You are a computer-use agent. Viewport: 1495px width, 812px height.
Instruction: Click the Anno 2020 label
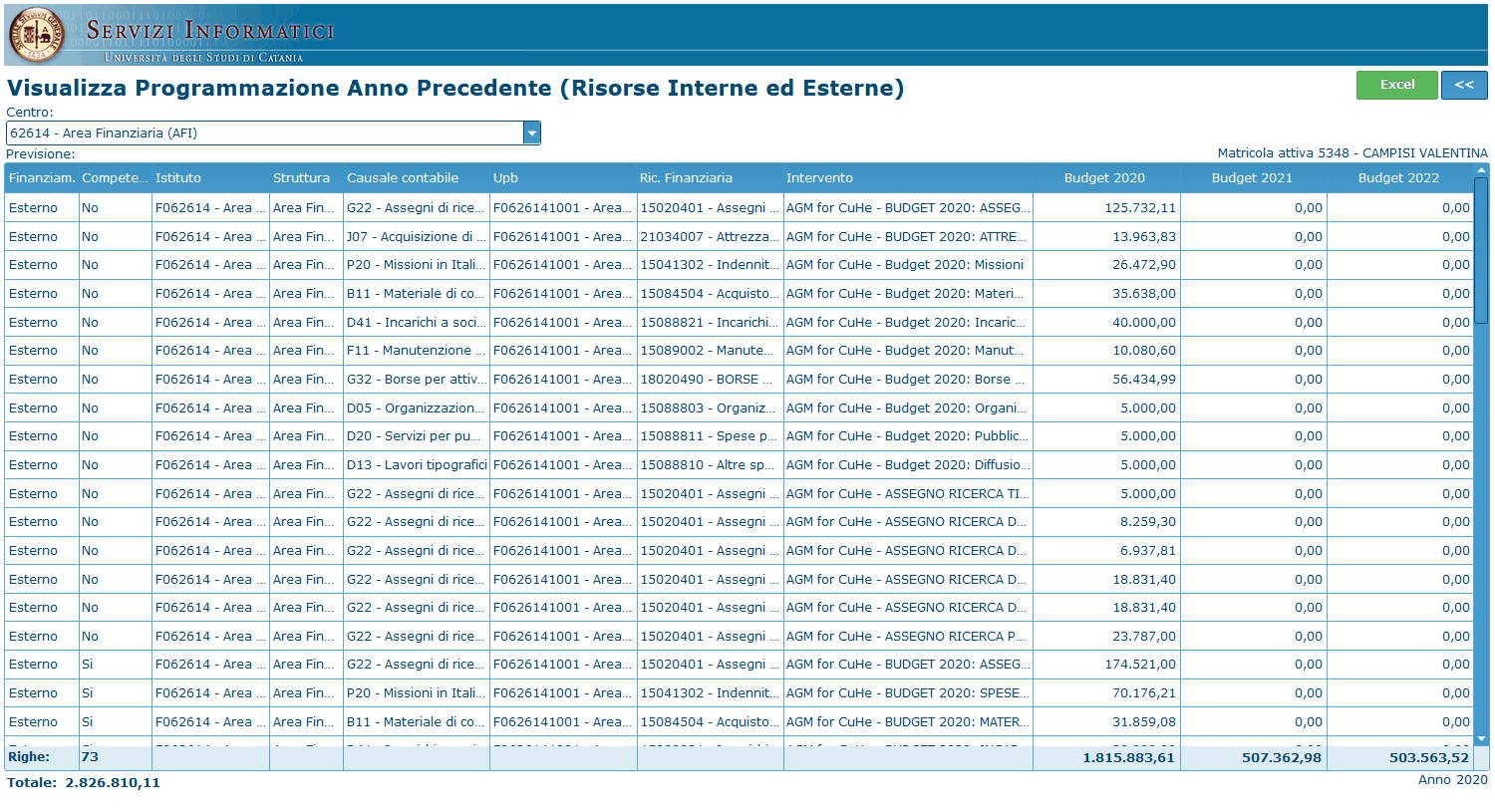click(1453, 780)
